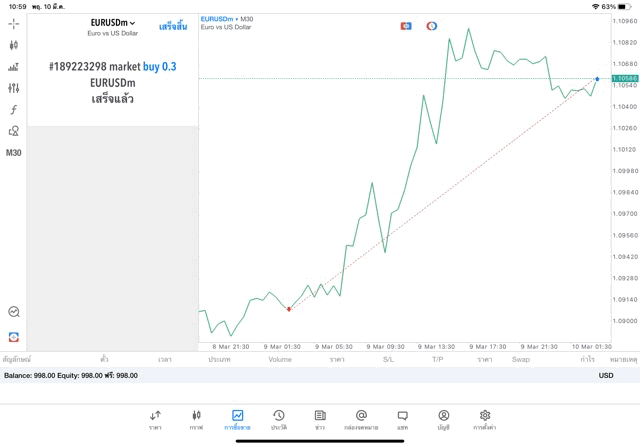
Task: Open the การตั้งค่า settings tab
Action: tap(485, 420)
